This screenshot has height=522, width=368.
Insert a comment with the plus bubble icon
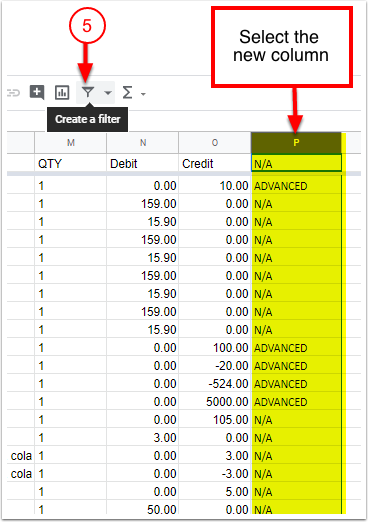(x=37, y=92)
